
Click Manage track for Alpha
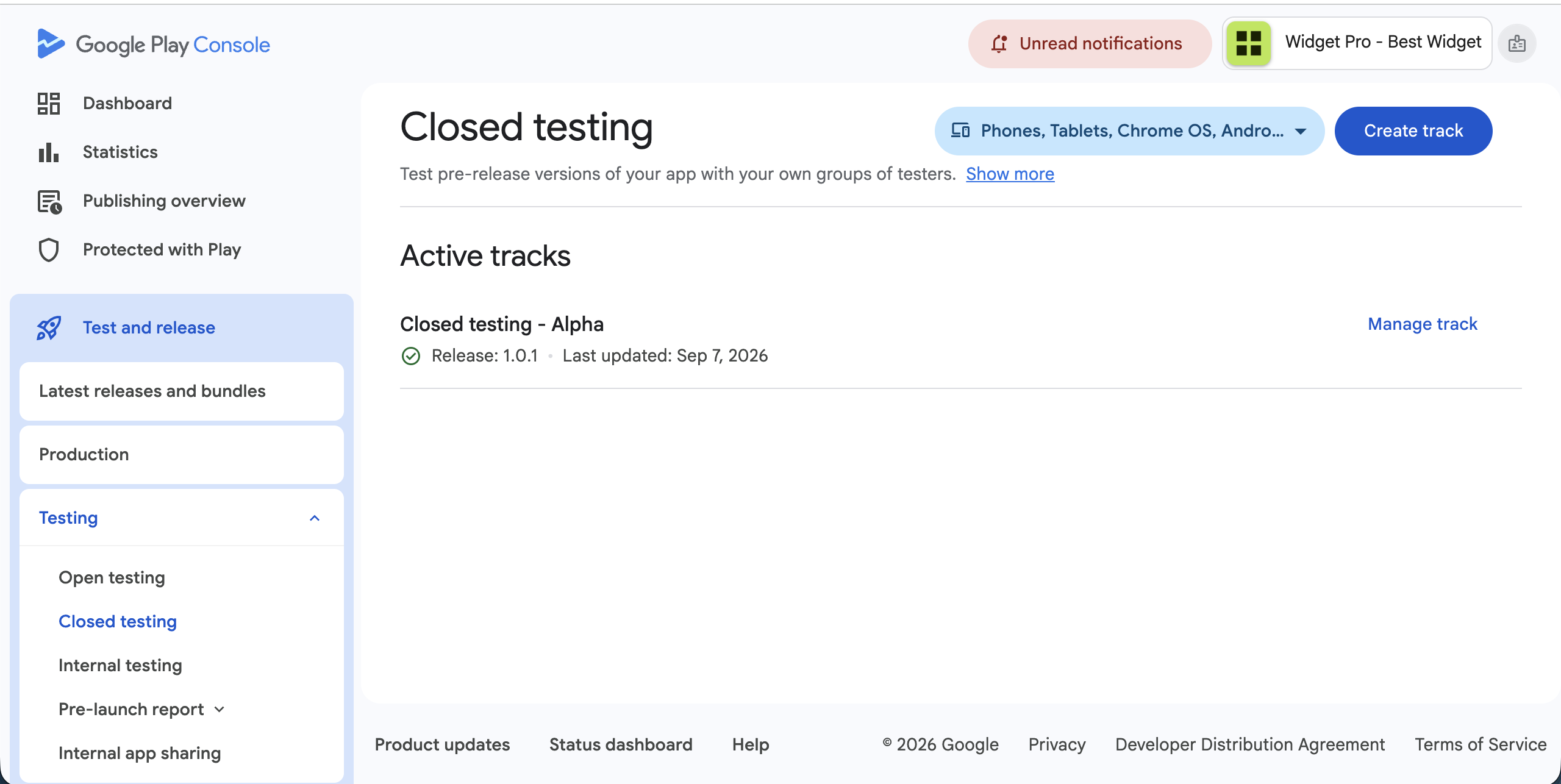[x=1423, y=324]
